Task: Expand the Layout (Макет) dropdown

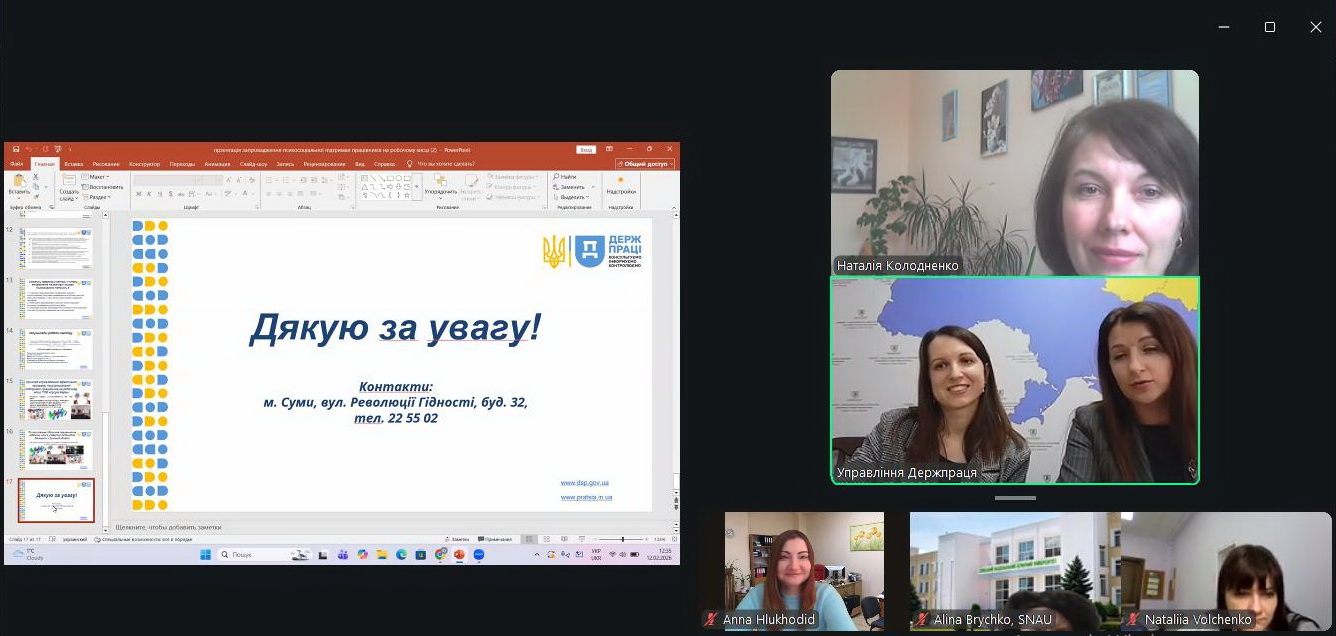Action: coord(98,177)
